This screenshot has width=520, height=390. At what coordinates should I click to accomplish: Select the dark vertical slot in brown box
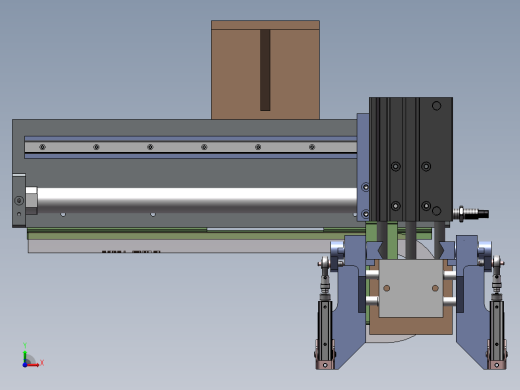click(265, 70)
